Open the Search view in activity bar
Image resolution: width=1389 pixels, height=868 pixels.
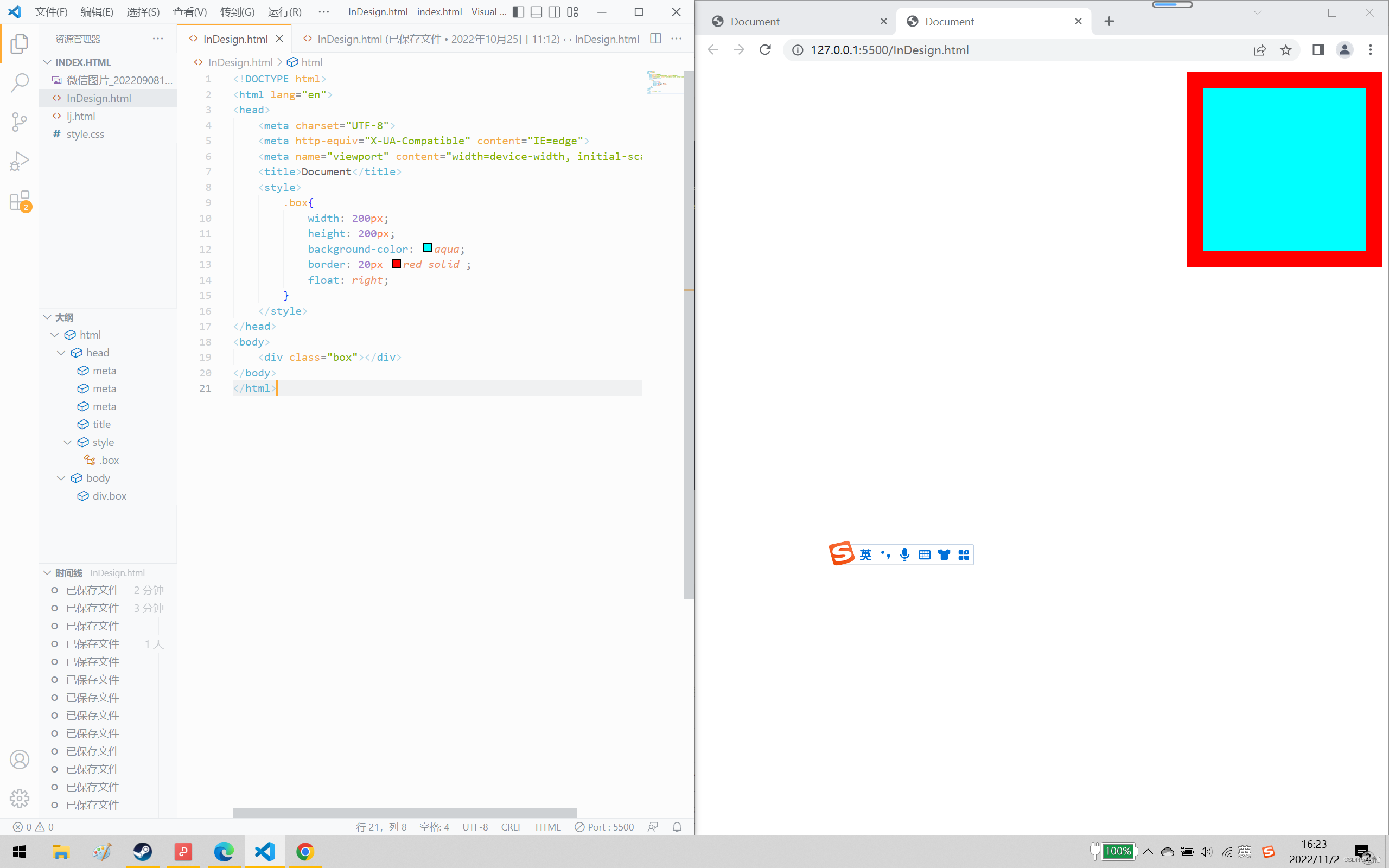(20, 82)
